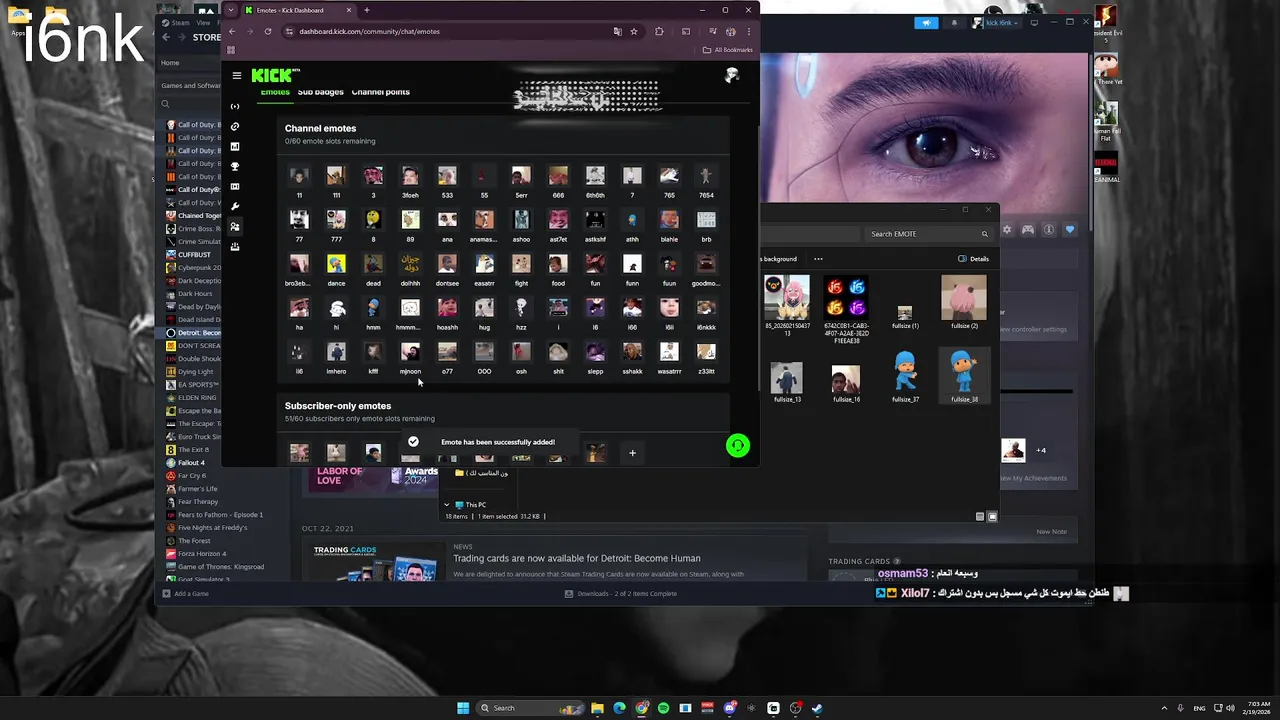Go back in the Chrome browser

[232, 31]
